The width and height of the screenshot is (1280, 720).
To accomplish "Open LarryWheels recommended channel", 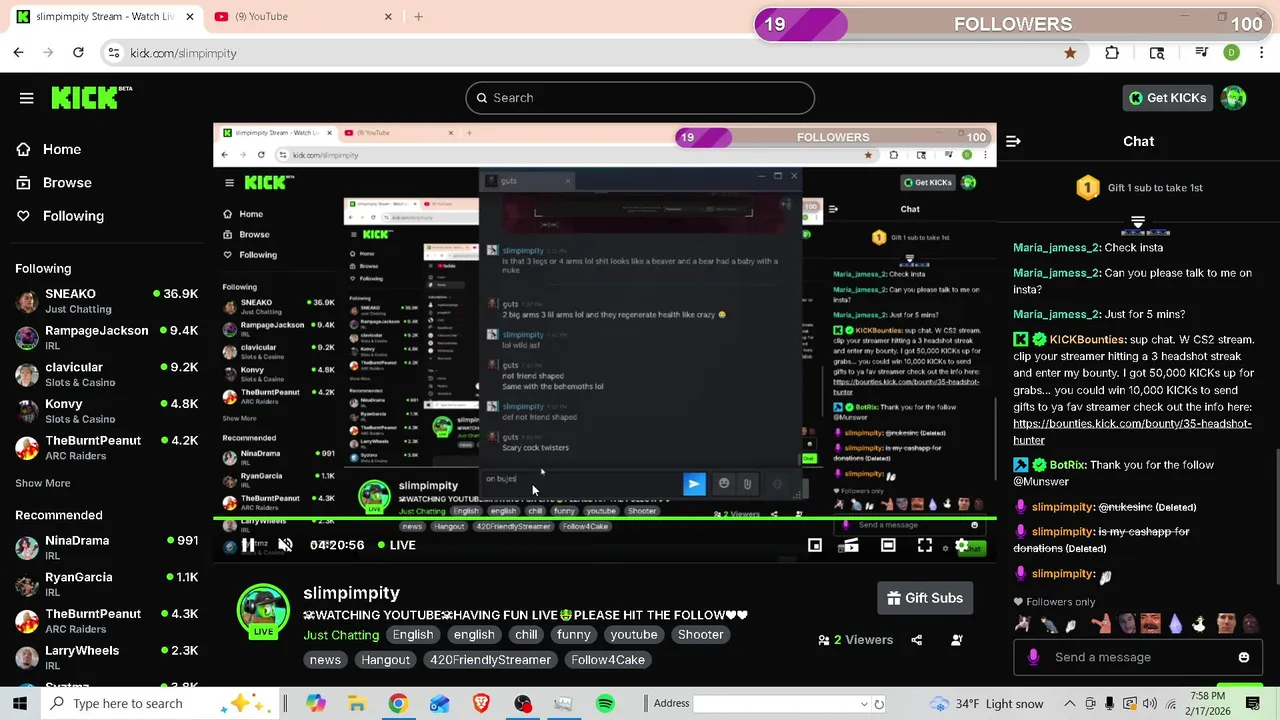I will coord(106,657).
